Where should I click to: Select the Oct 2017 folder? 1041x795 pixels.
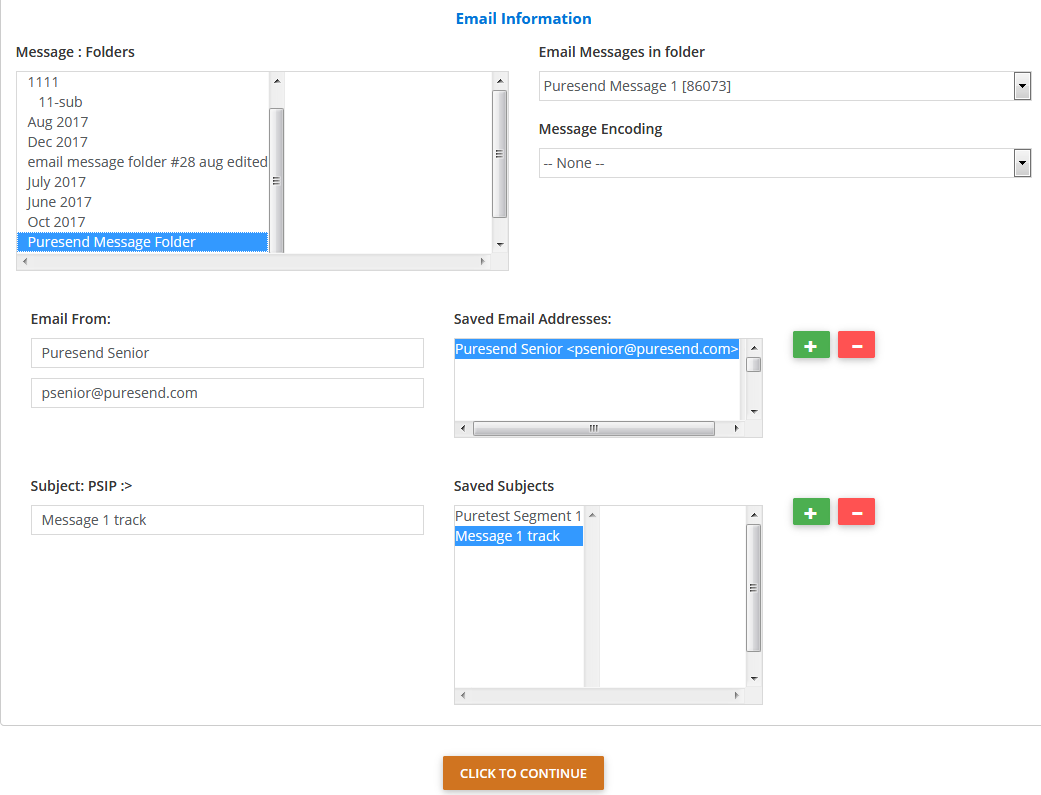click(x=142, y=222)
